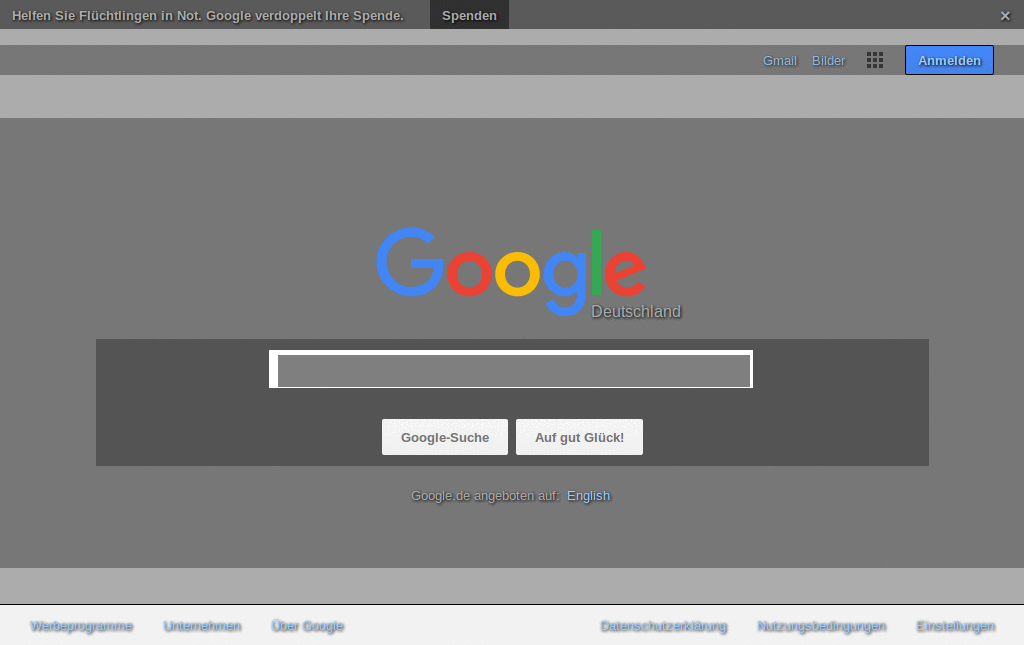This screenshot has height=645, width=1024.
Task: Click the Auf gut Glück! button
Action: (579, 437)
